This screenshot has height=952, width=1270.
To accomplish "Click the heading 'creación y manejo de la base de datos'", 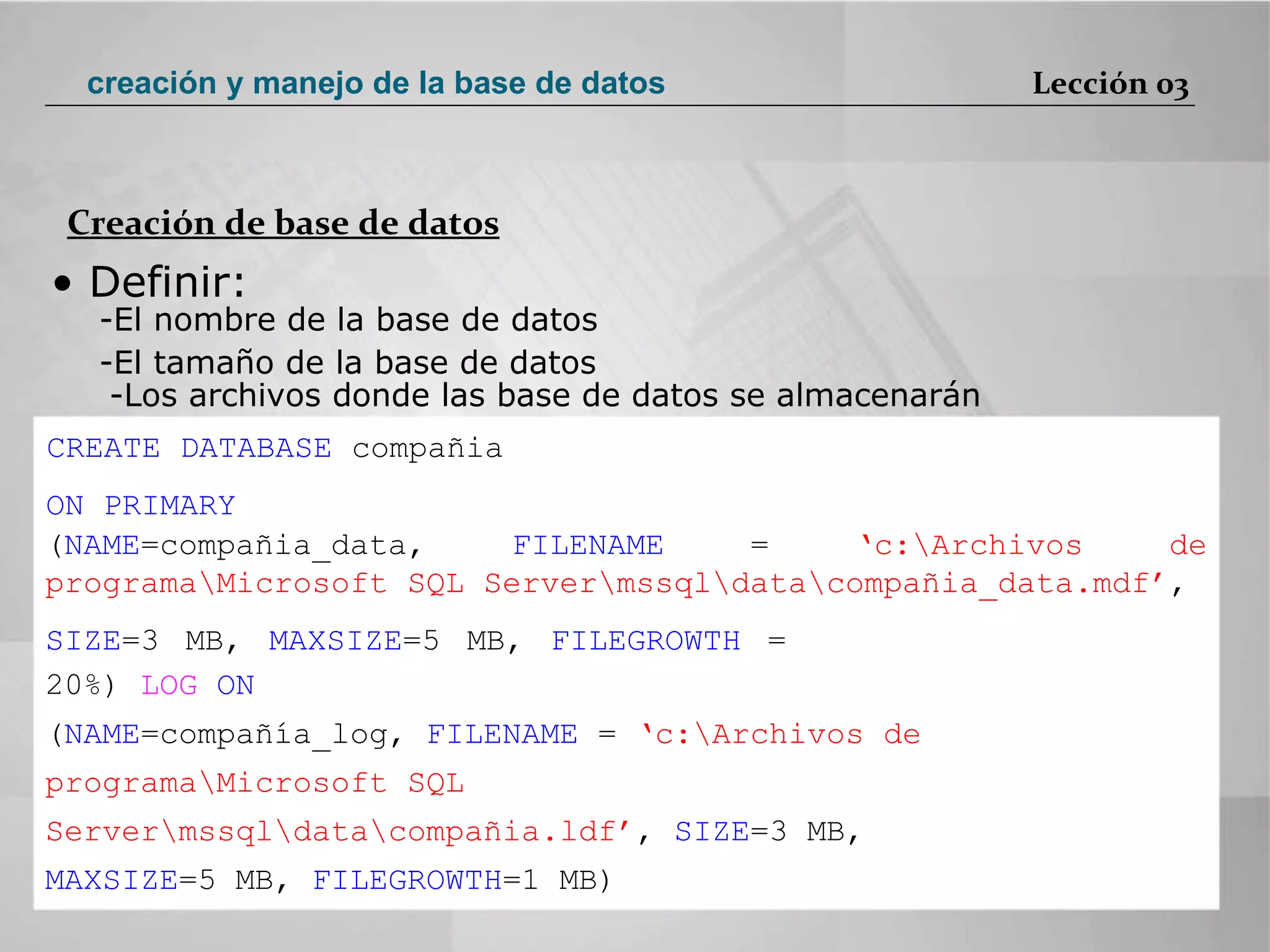I will tap(376, 84).
